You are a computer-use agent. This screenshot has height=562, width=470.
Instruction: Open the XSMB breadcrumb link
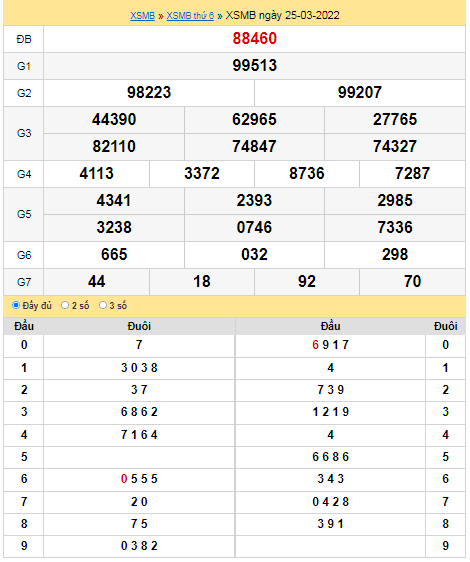coord(142,15)
